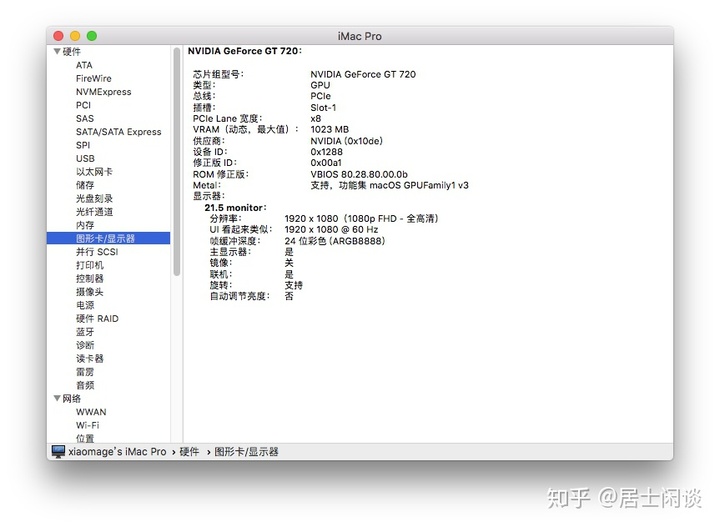720x527 pixels.
Task: Select SAS in the hardware list
Action: click(85, 118)
